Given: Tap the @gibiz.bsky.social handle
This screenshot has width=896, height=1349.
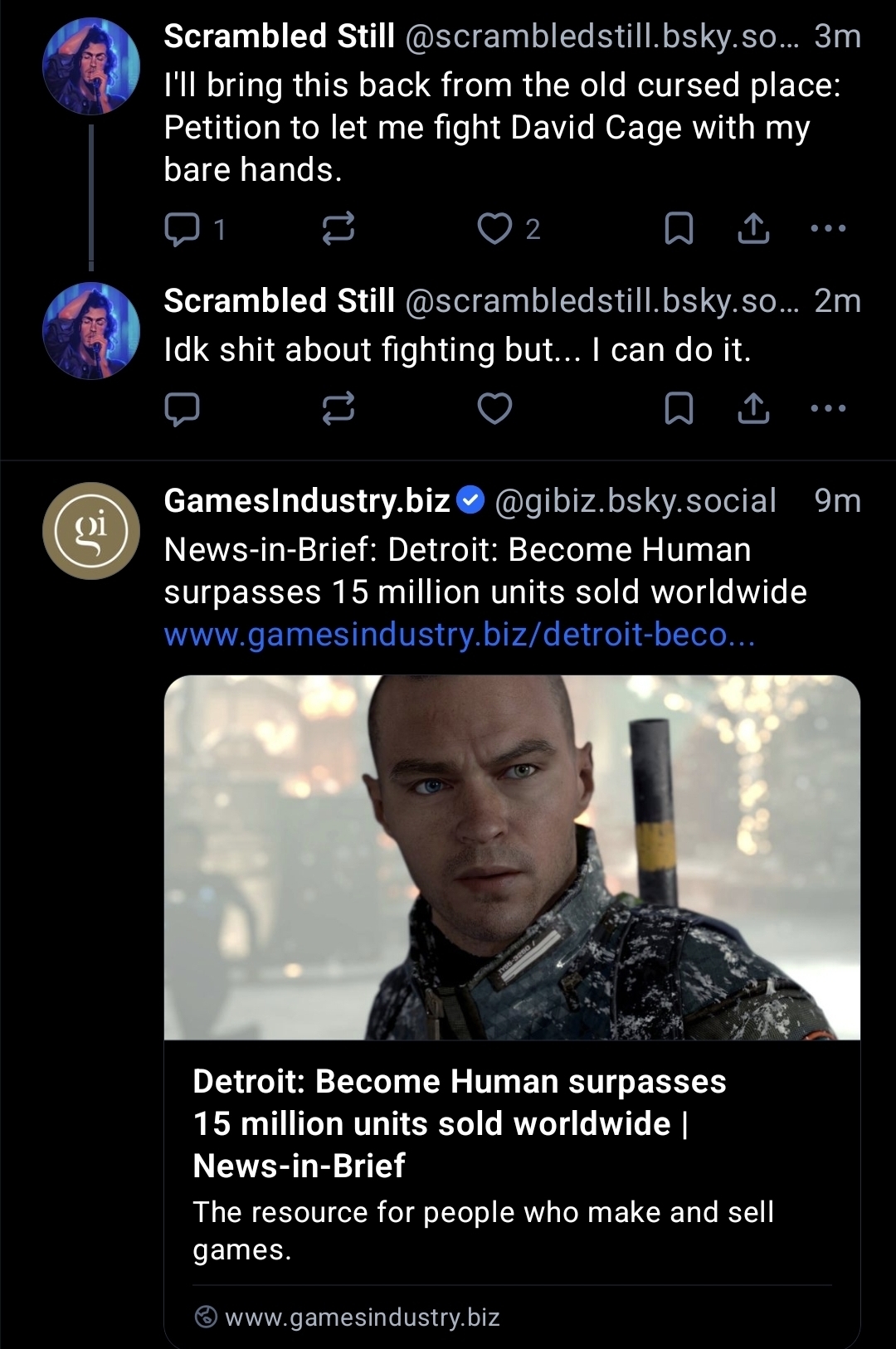Looking at the screenshot, I should tap(635, 501).
